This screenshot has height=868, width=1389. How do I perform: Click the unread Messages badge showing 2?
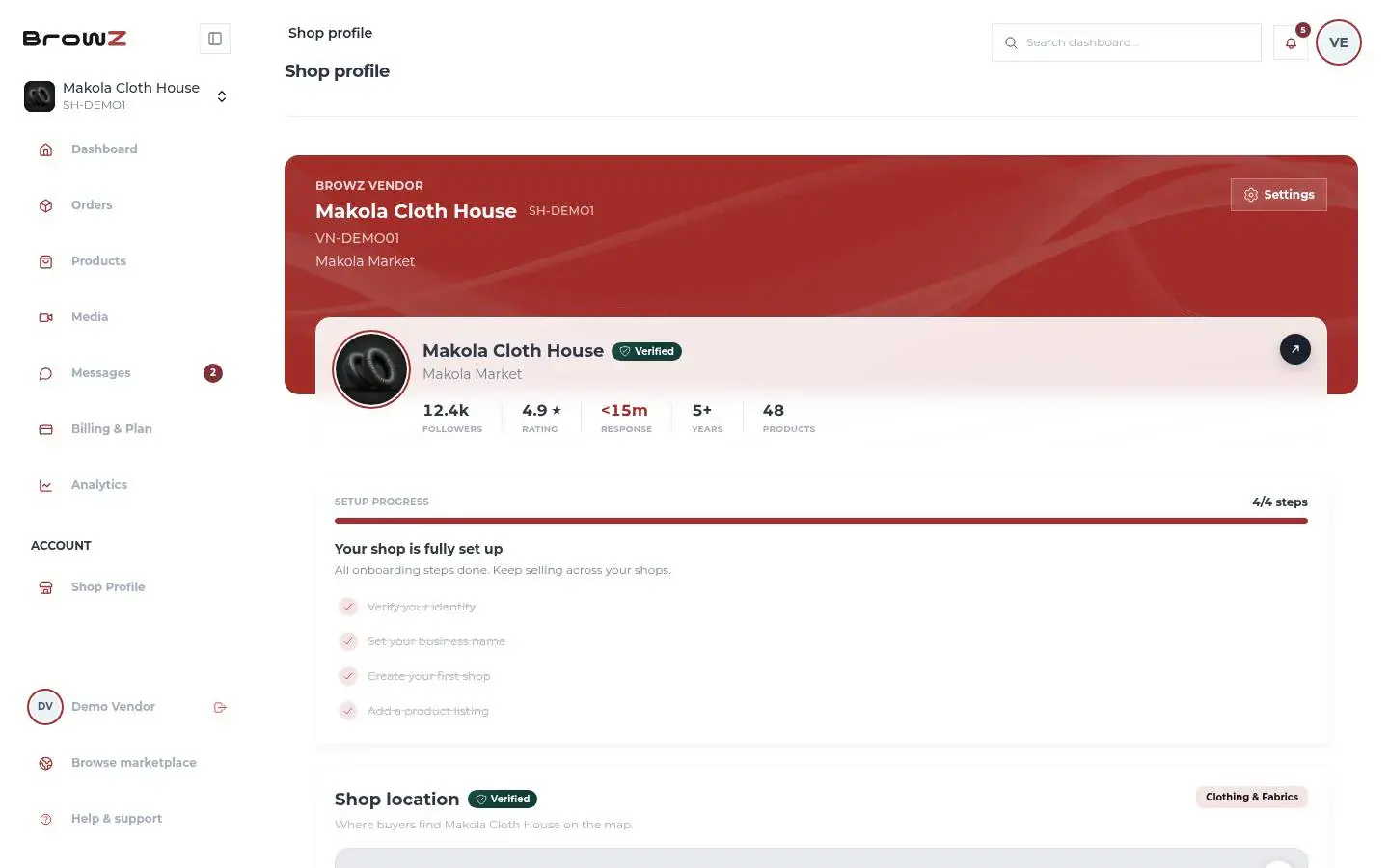click(213, 373)
